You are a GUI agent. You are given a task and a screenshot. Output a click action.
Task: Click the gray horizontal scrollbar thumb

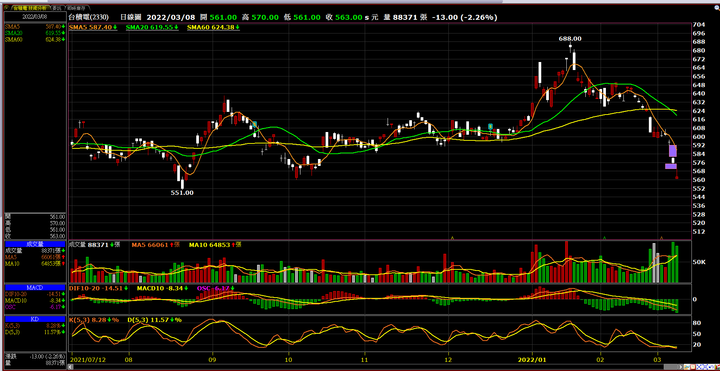(x=671, y=367)
